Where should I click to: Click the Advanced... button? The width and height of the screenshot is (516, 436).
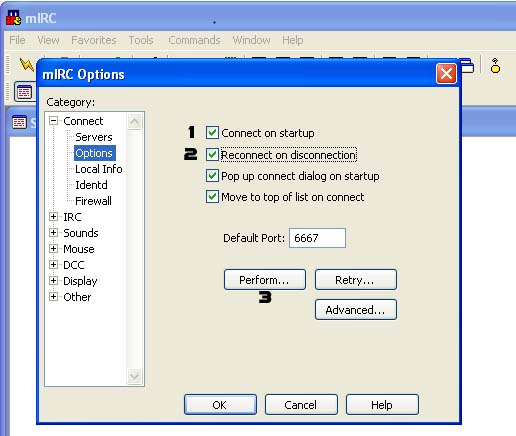[356, 310]
